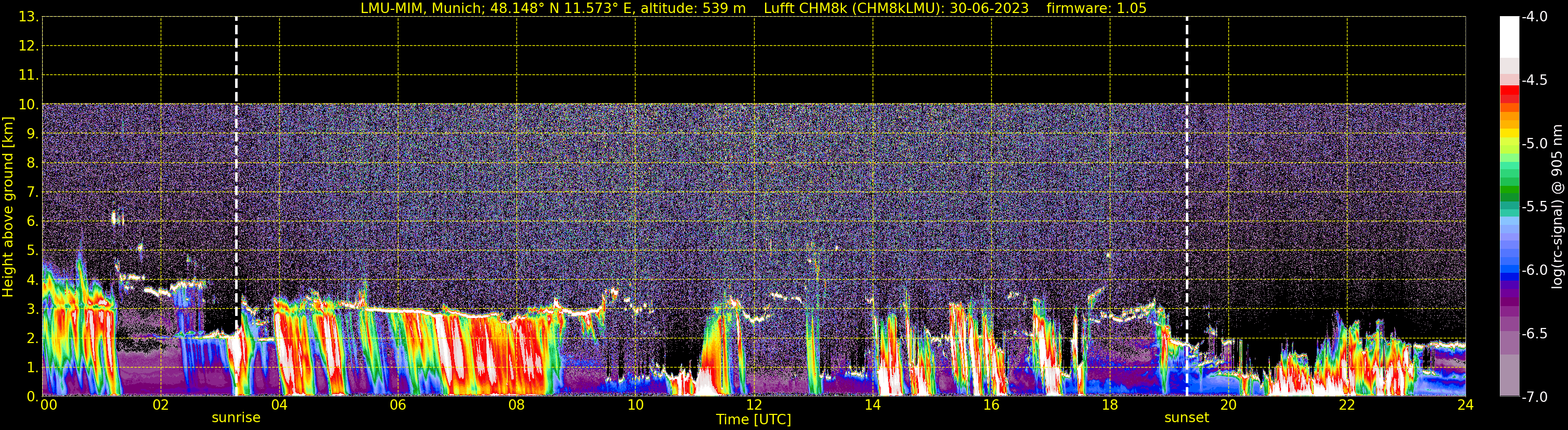Click the sunset dashed vertical line marker

[1186, 207]
